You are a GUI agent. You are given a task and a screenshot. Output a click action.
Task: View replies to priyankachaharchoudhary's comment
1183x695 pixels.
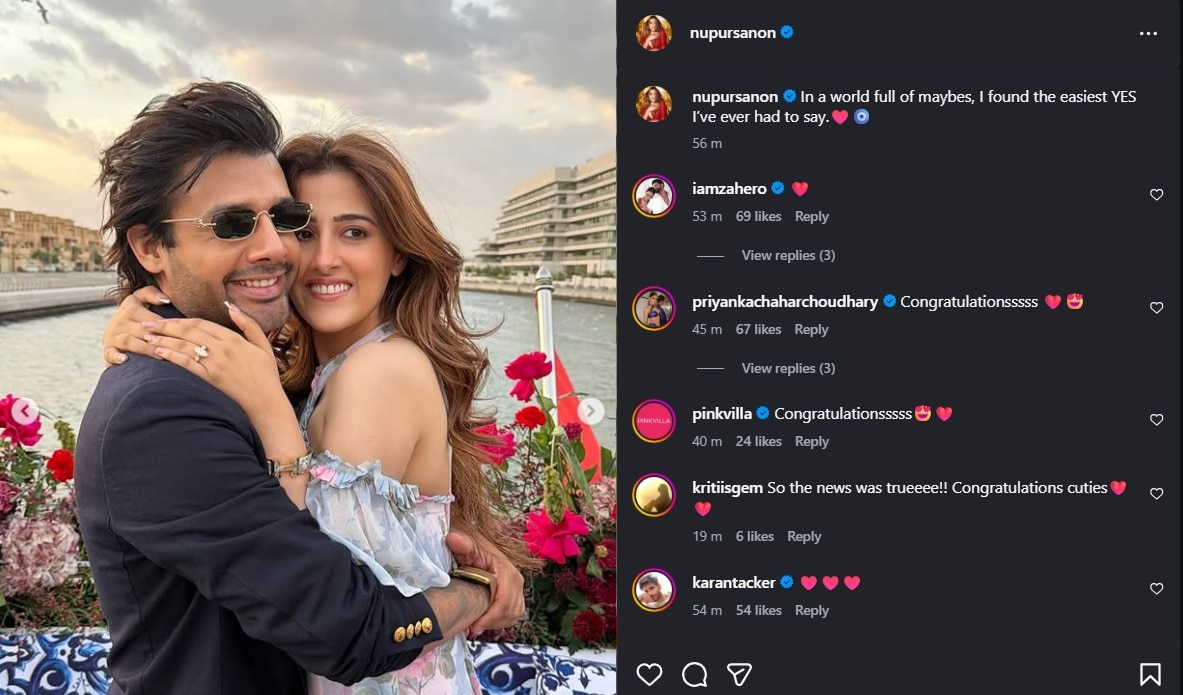788,368
